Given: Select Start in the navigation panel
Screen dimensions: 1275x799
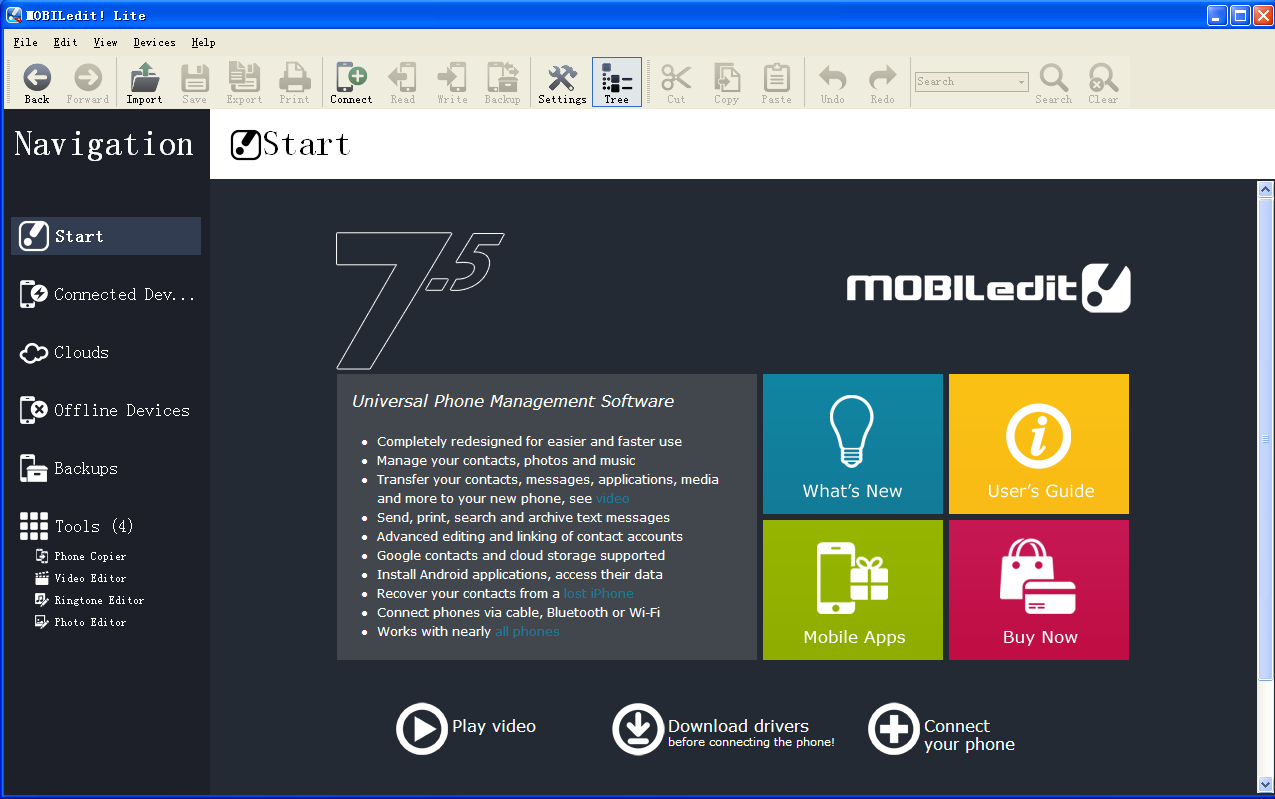Looking at the screenshot, I should click(x=106, y=236).
